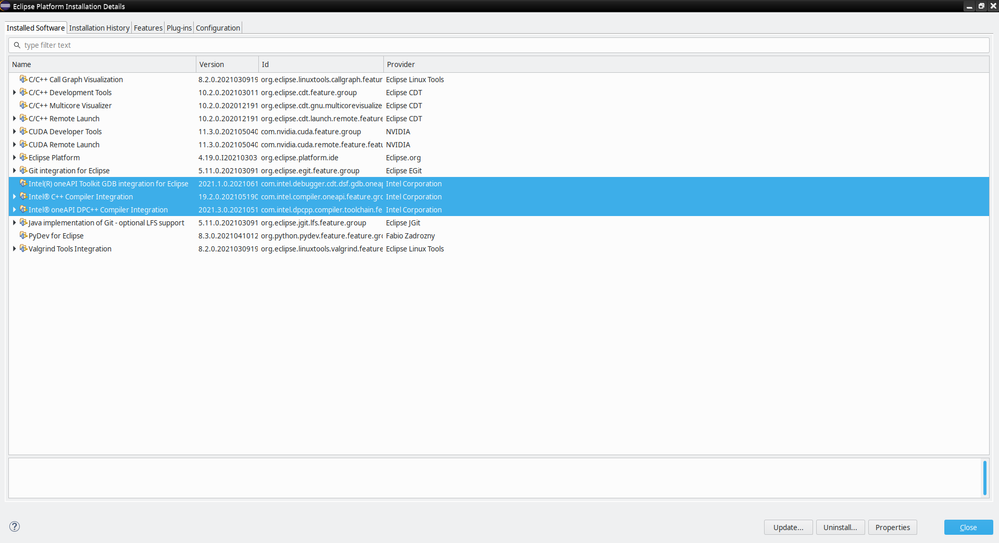The width and height of the screenshot is (999, 543).
Task: Select the Valgrind Tools Integration row name
Action: pyautogui.click(x=70, y=249)
